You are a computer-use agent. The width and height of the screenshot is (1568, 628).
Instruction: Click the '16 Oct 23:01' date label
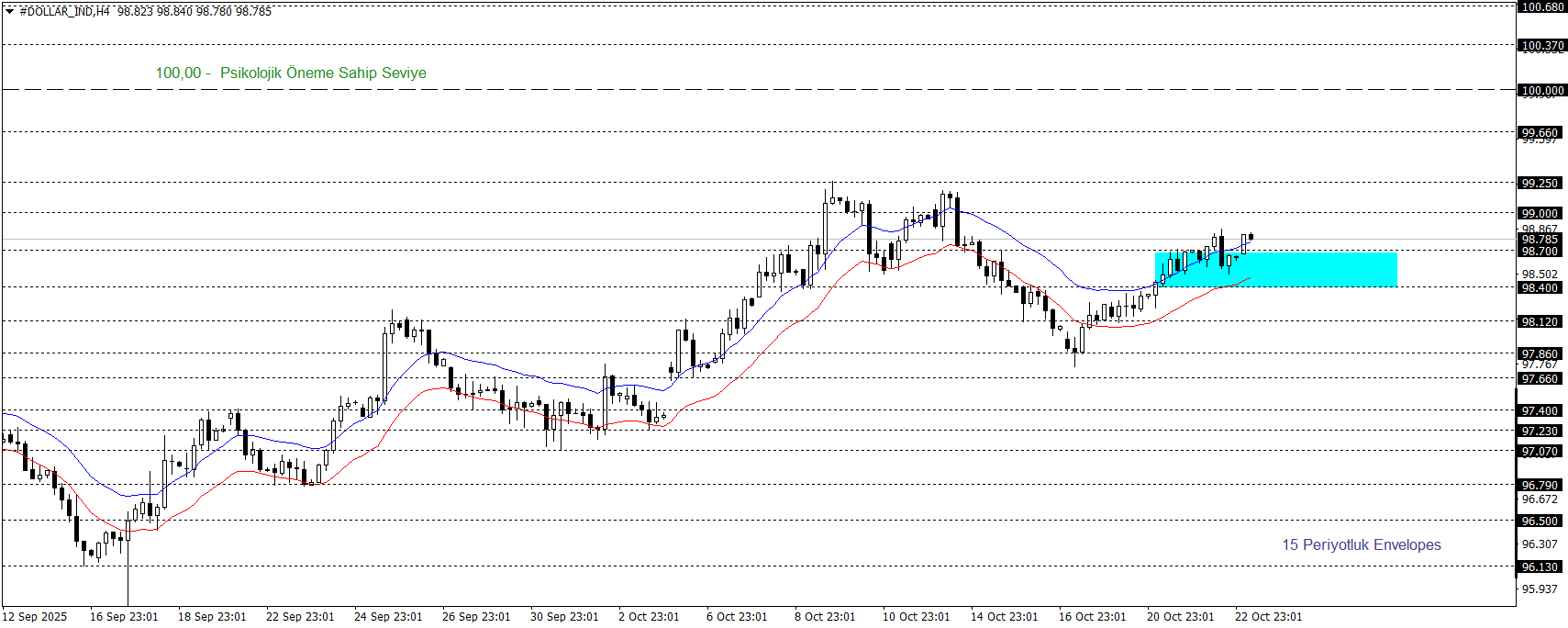[1092, 617]
